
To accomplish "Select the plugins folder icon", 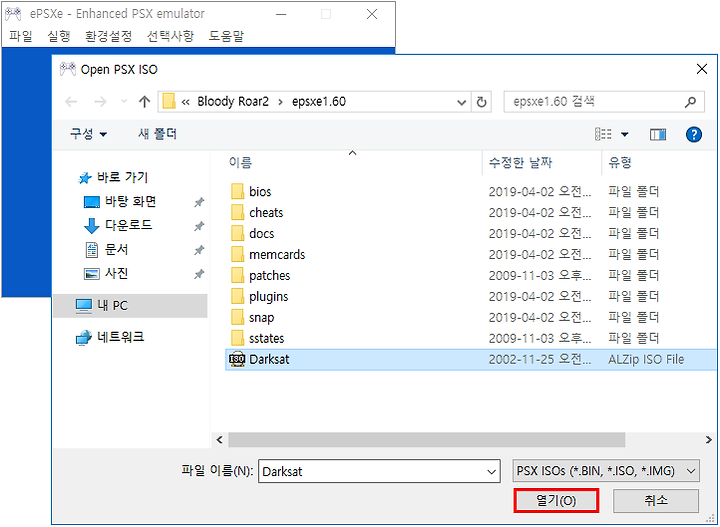I will [237, 297].
